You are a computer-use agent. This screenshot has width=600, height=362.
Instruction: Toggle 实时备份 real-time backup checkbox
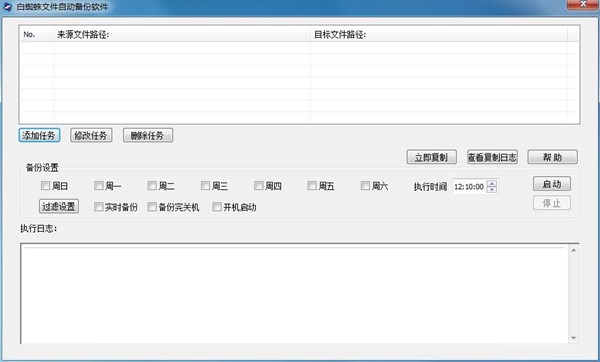[x=99, y=207]
